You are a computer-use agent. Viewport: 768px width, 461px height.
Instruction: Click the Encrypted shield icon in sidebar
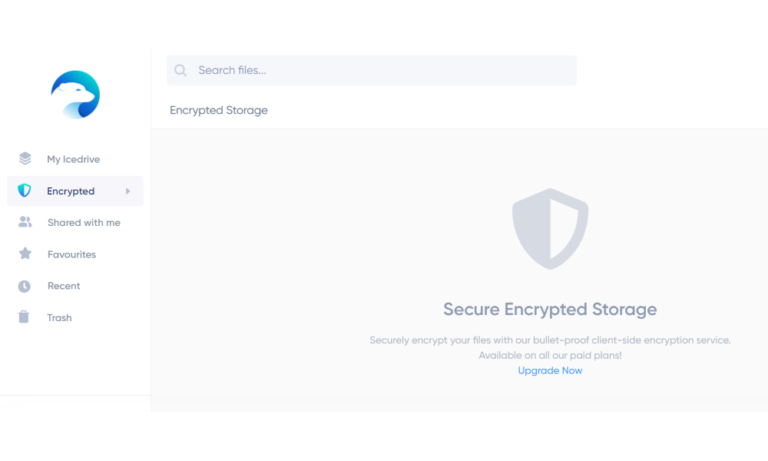[24, 191]
